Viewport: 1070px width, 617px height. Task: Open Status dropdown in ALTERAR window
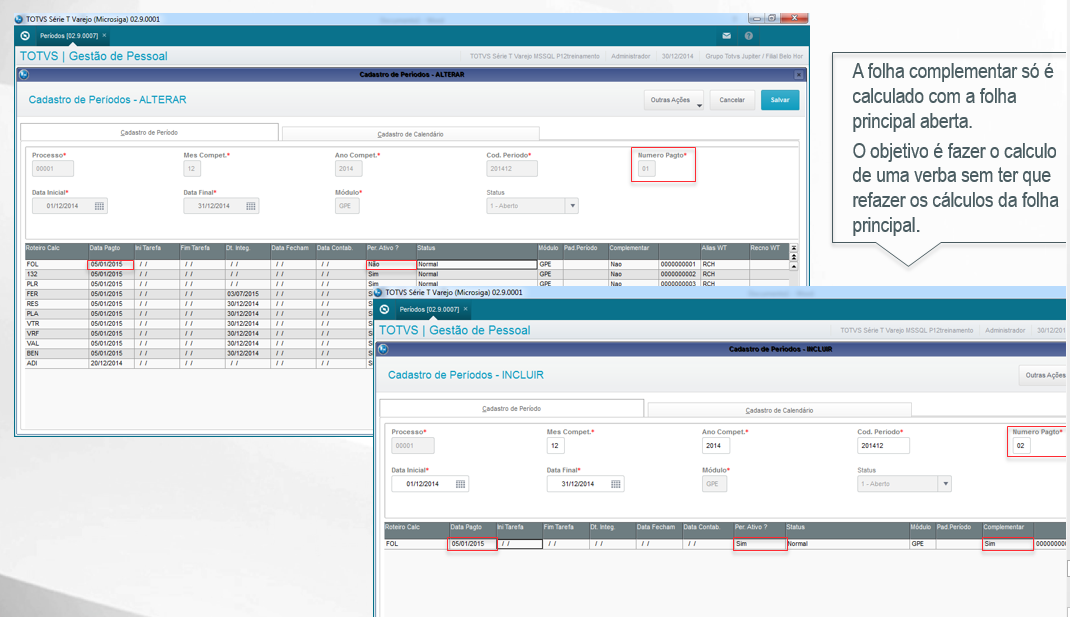[x=573, y=206]
